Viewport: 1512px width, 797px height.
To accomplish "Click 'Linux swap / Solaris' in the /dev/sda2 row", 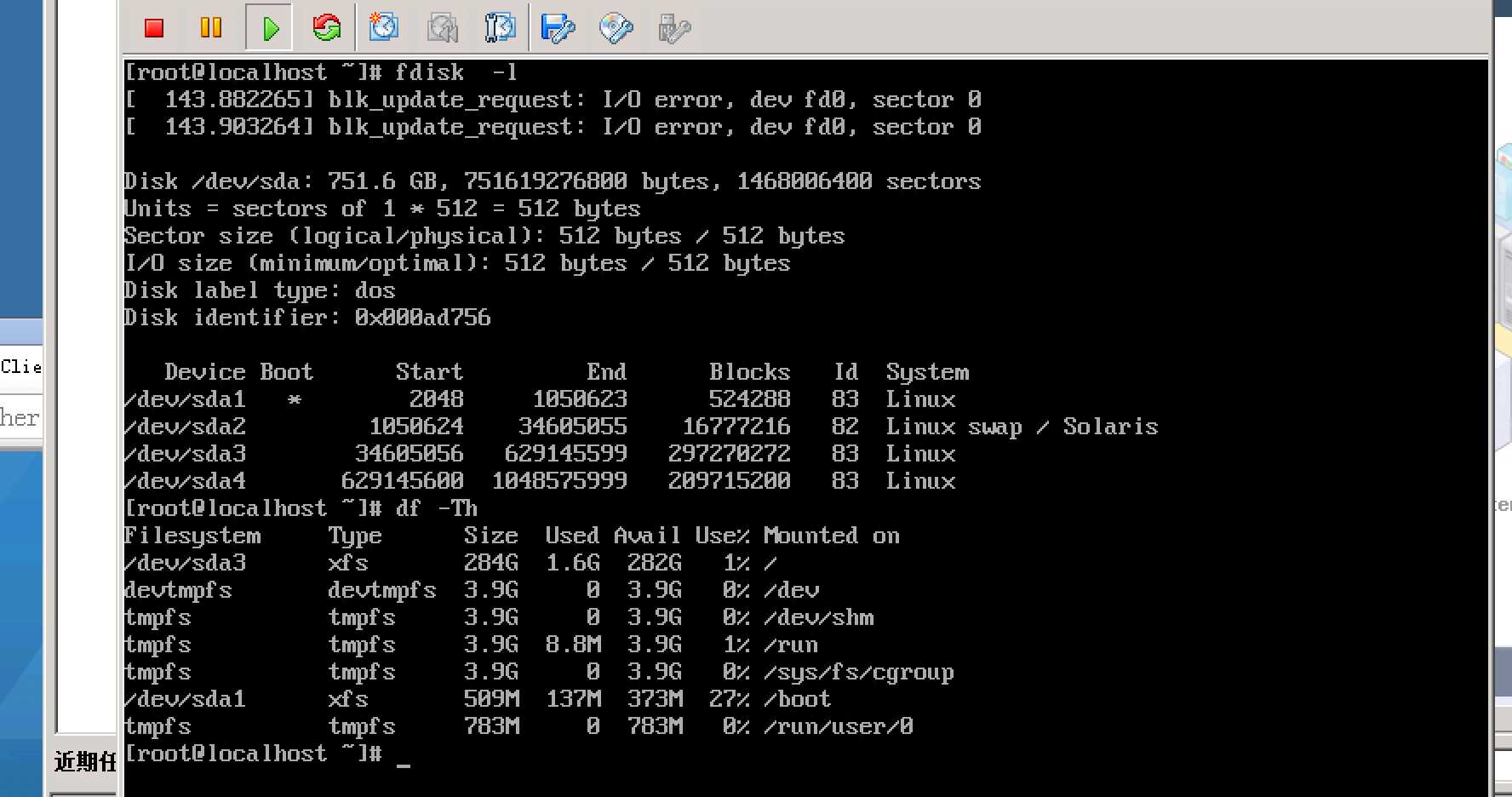I will [1022, 427].
